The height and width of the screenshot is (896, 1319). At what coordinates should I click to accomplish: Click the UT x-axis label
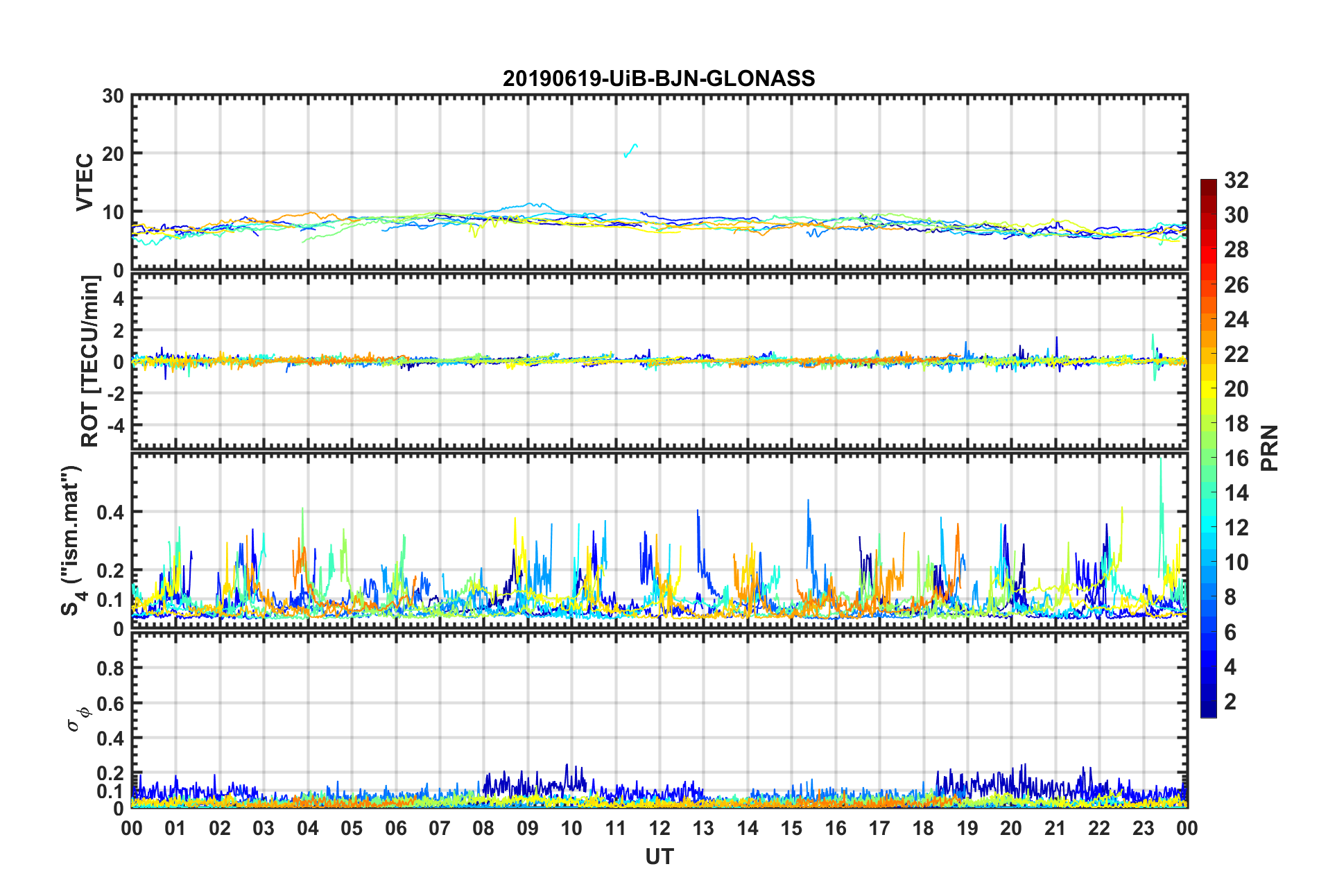click(x=659, y=857)
